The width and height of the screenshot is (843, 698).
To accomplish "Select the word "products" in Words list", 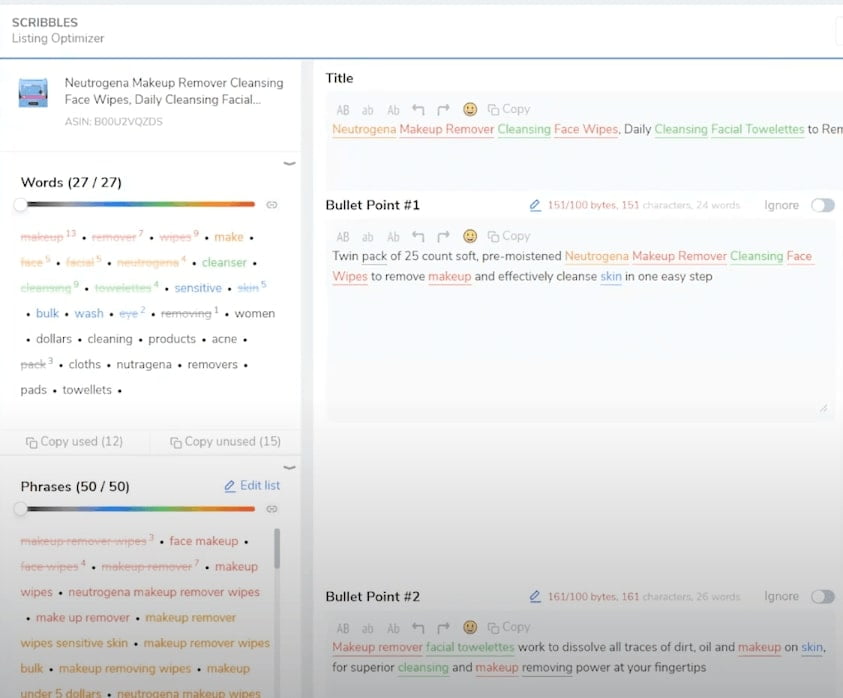I will [x=172, y=339].
